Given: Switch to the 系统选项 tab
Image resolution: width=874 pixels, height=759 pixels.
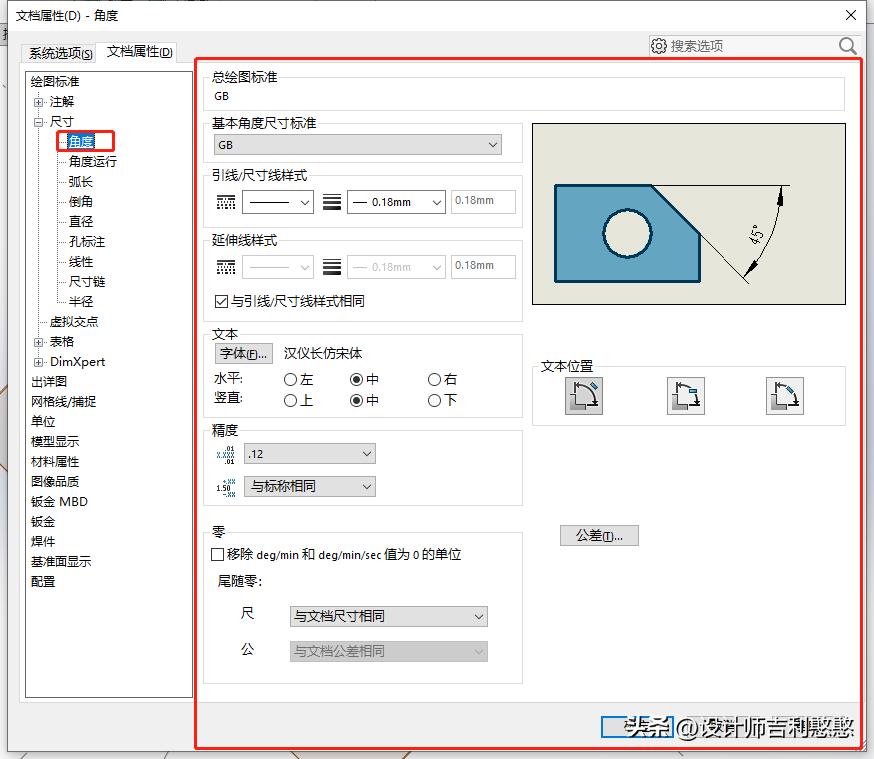Looking at the screenshot, I should (x=57, y=53).
